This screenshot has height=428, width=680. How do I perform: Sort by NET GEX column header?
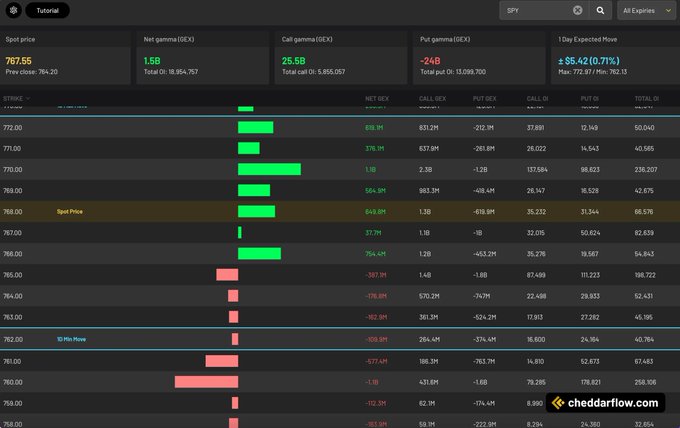click(x=377, y=98)
